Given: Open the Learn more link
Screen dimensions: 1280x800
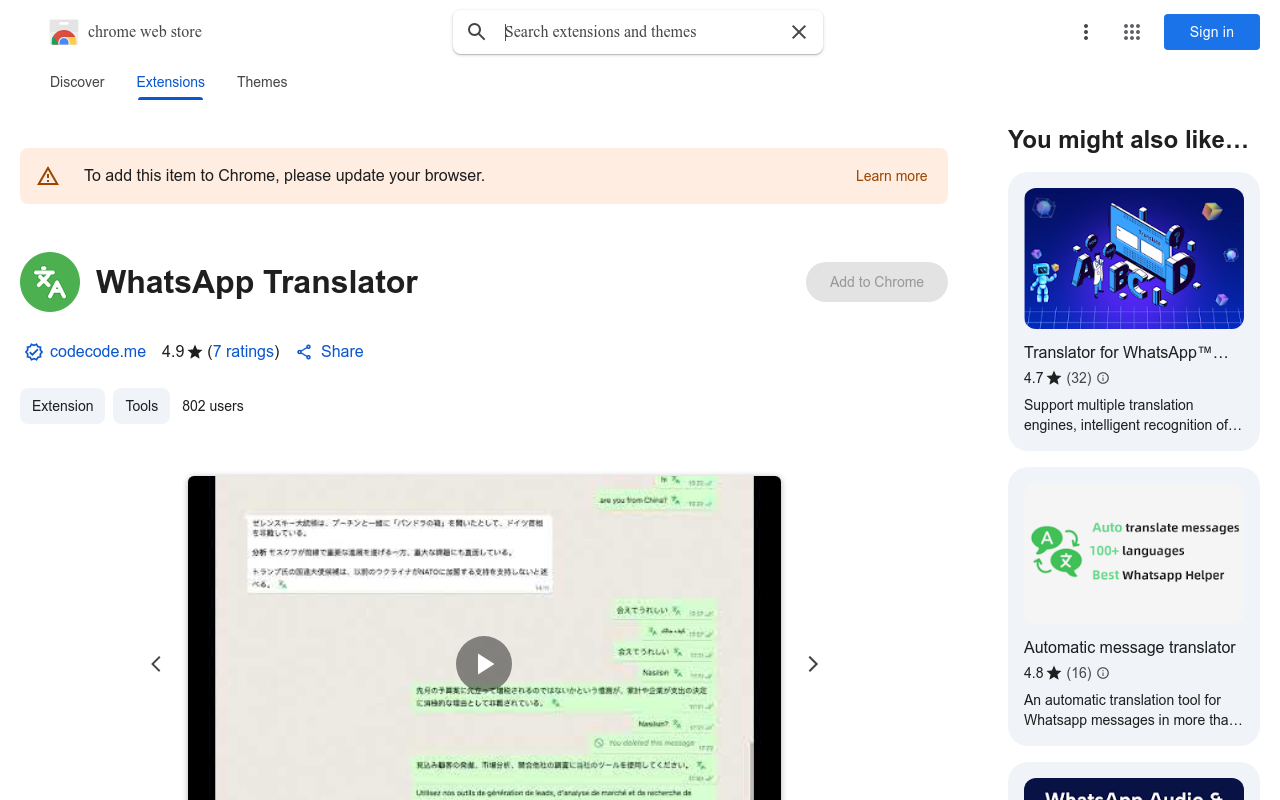Looking at the screenshot, I should 891,176.
